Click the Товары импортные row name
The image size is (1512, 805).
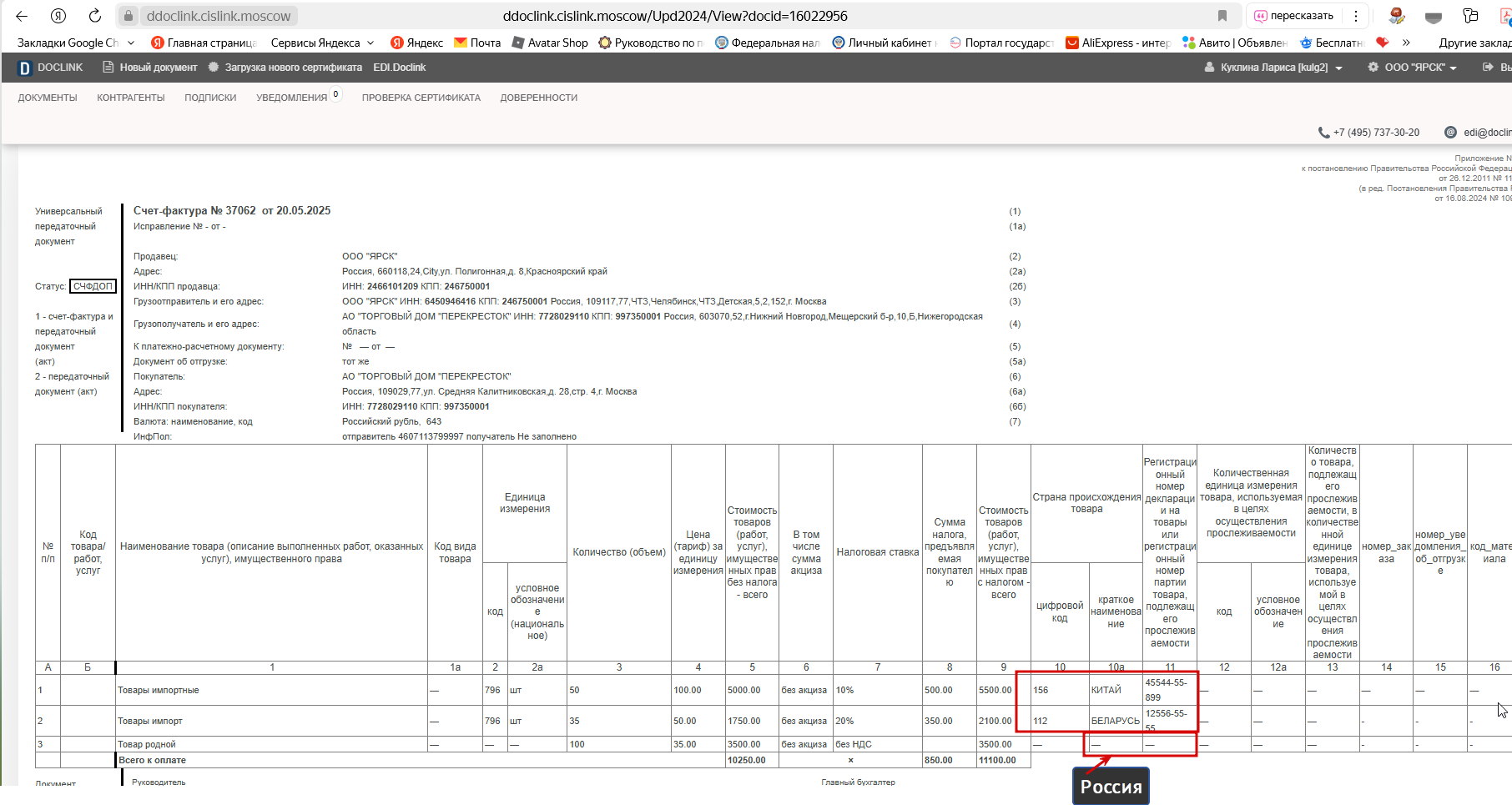click(159, 691)
